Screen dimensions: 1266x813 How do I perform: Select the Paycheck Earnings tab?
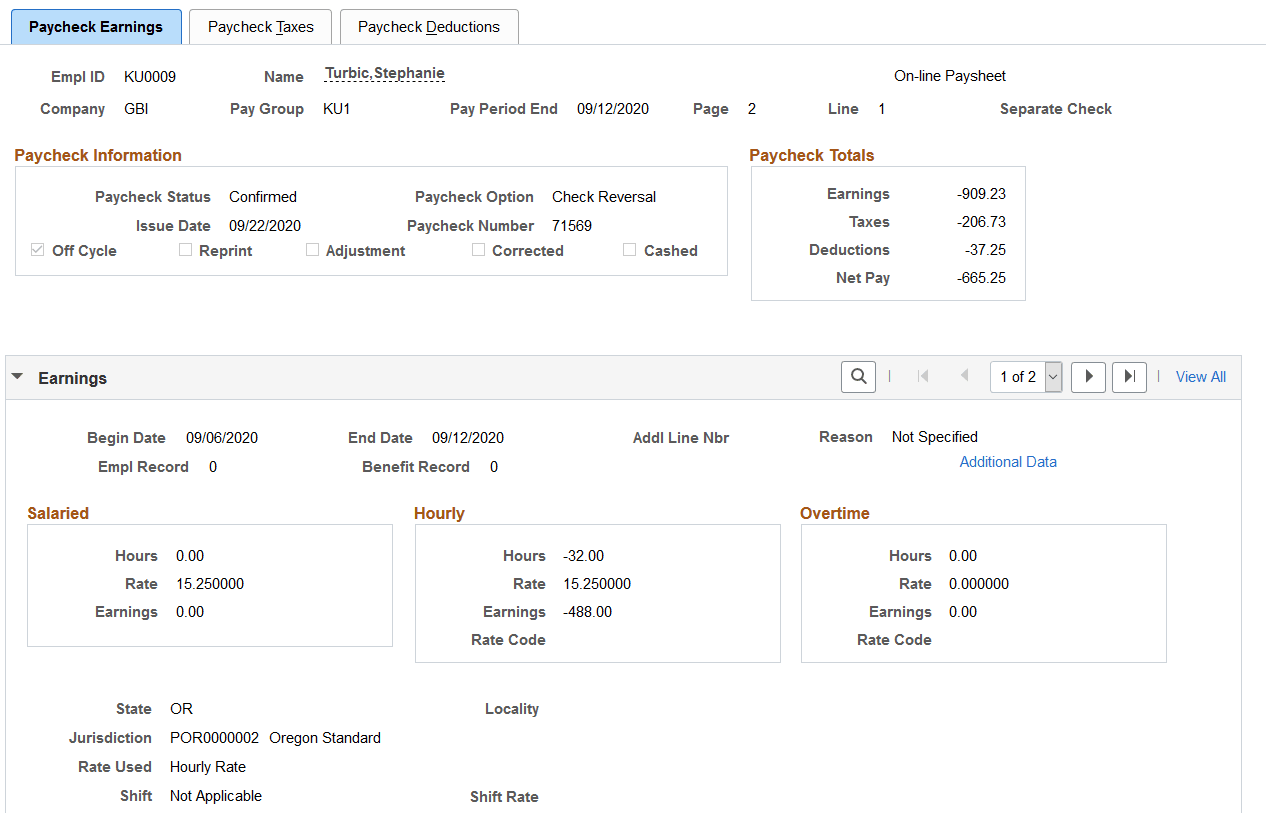[96, 27]
